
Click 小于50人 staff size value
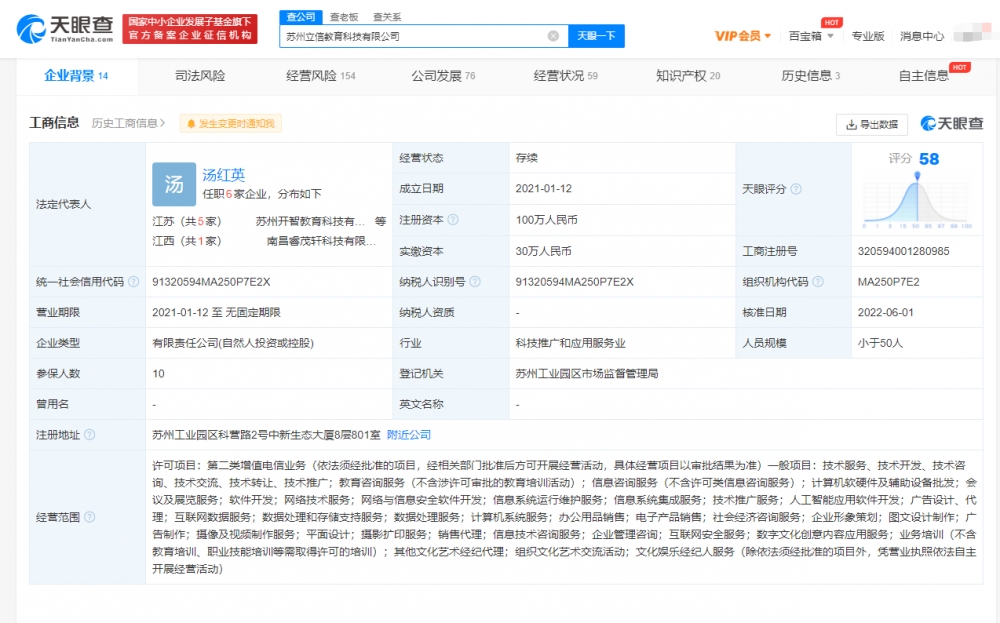coord(880,343)
